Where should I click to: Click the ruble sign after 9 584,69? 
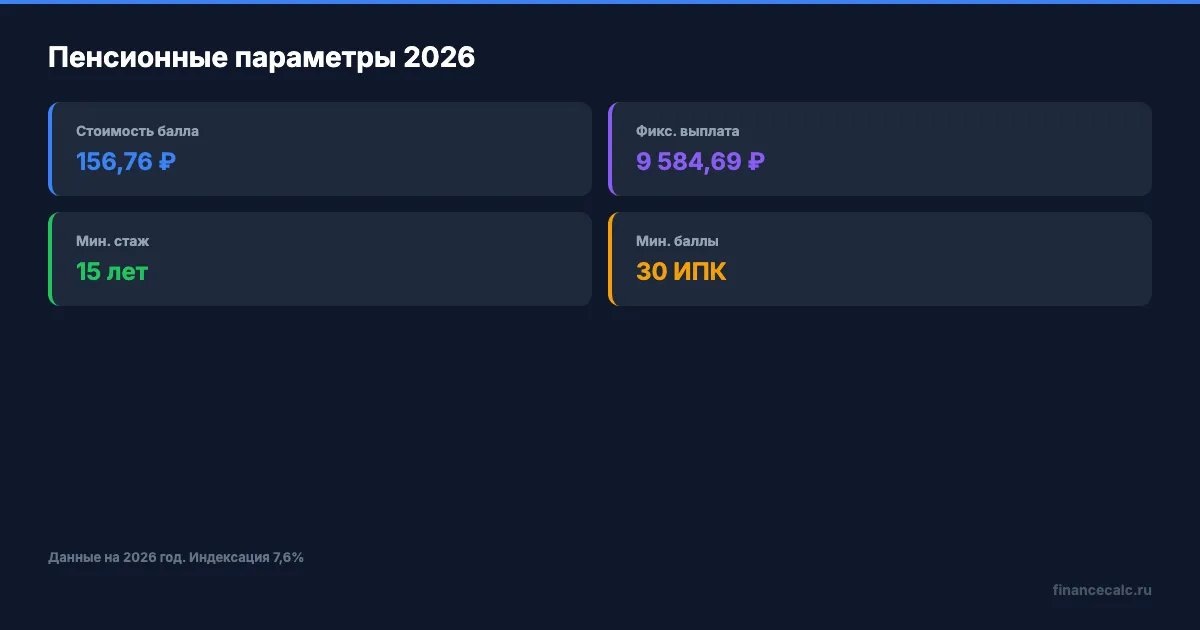[x=756, y=161]
